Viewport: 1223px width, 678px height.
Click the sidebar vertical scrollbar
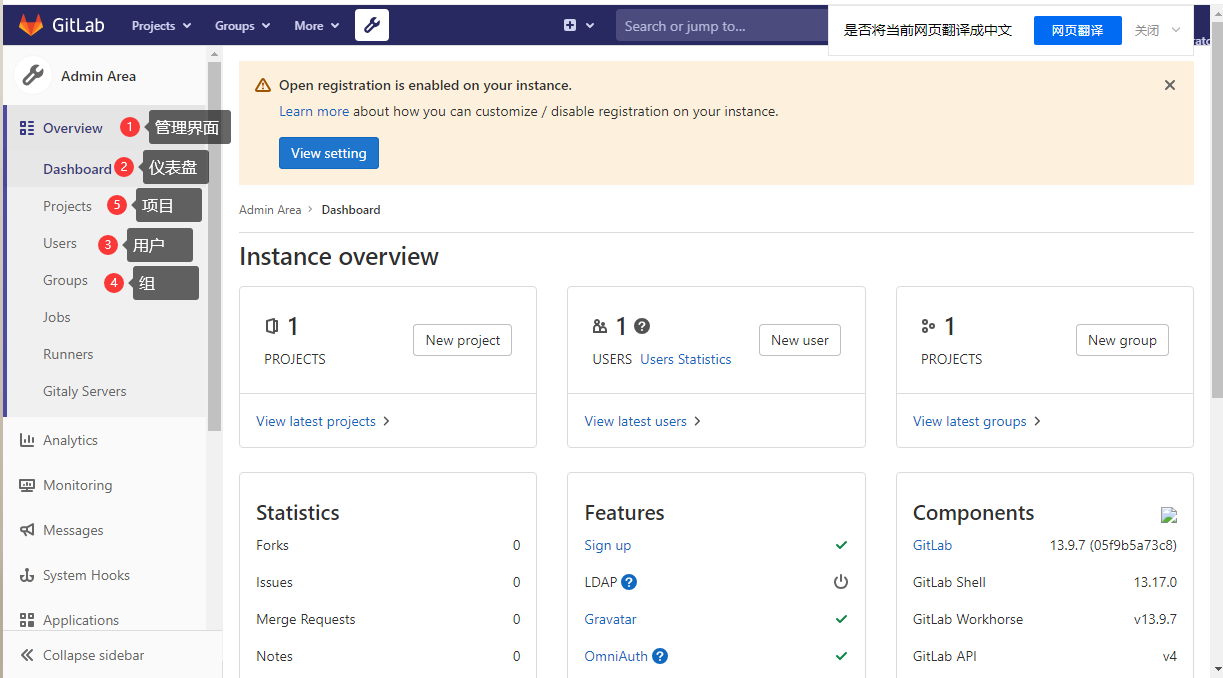[x=214, y=245]
